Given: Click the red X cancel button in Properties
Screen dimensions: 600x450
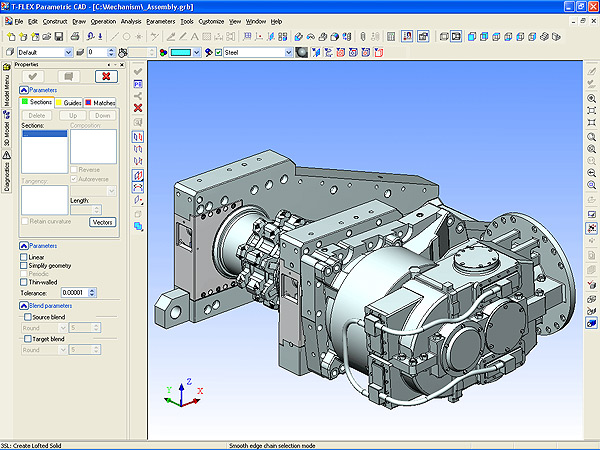Looking at the screenshot, I should point(104,76).
